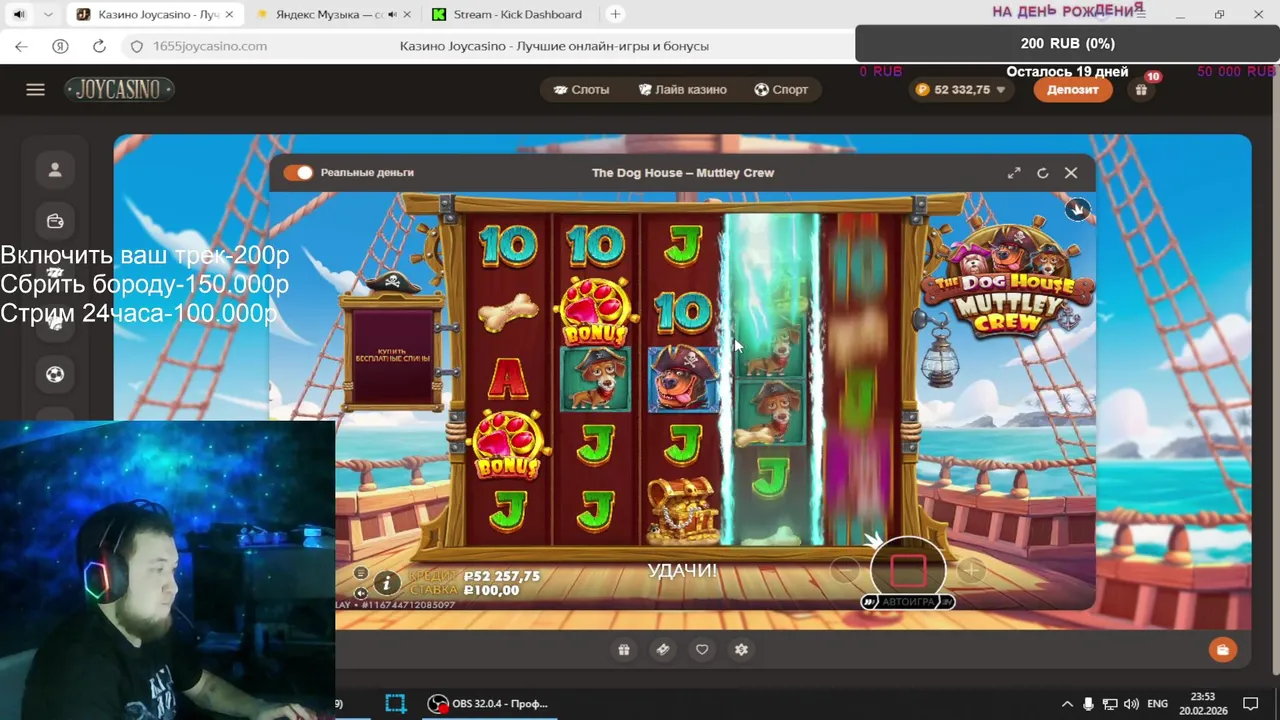This screenshot has width=1280, height=720.
Task: Expand the game to fullscreen
Action: pos(1014,172)
